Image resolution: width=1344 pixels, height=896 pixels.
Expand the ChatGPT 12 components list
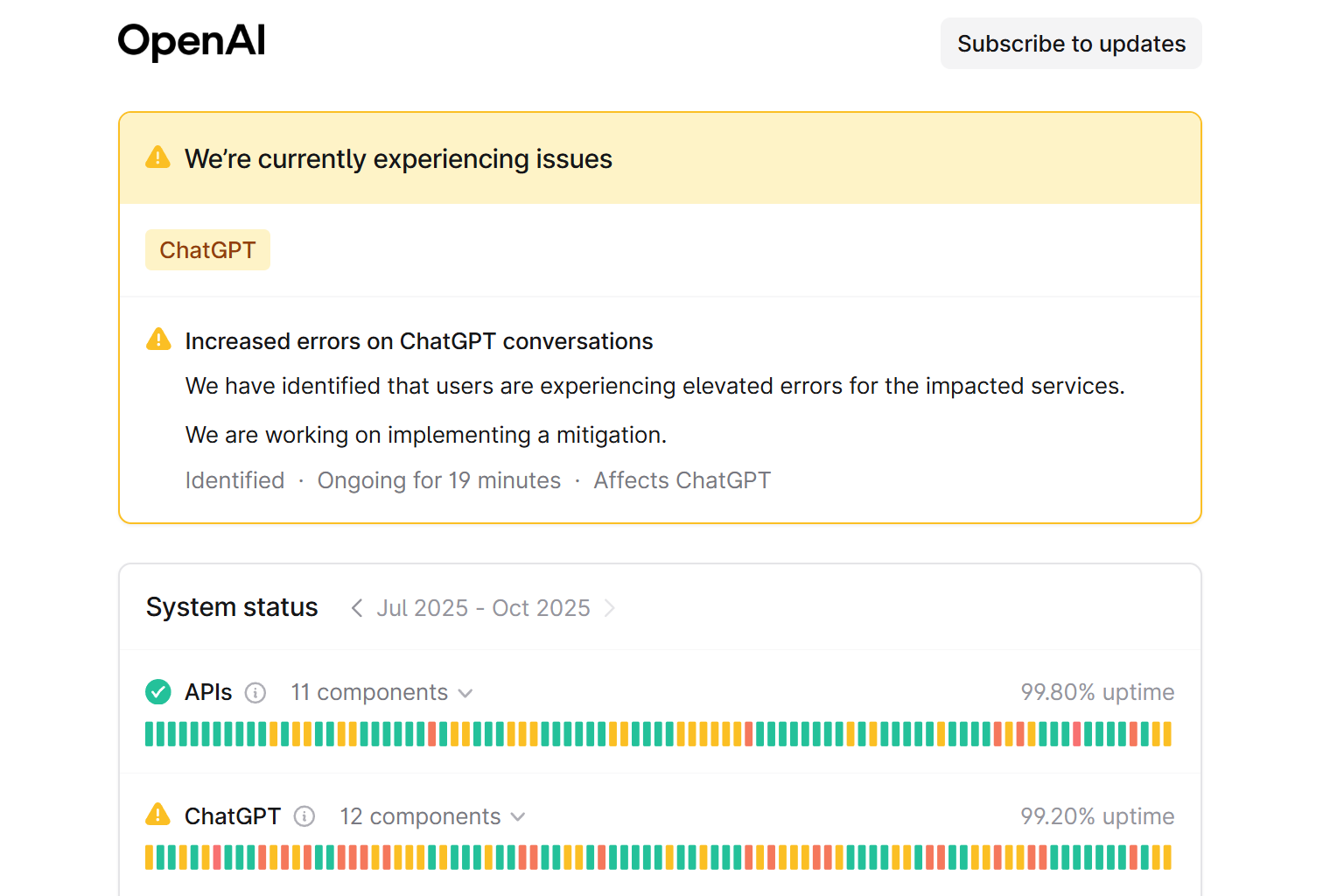click(433, 816)
